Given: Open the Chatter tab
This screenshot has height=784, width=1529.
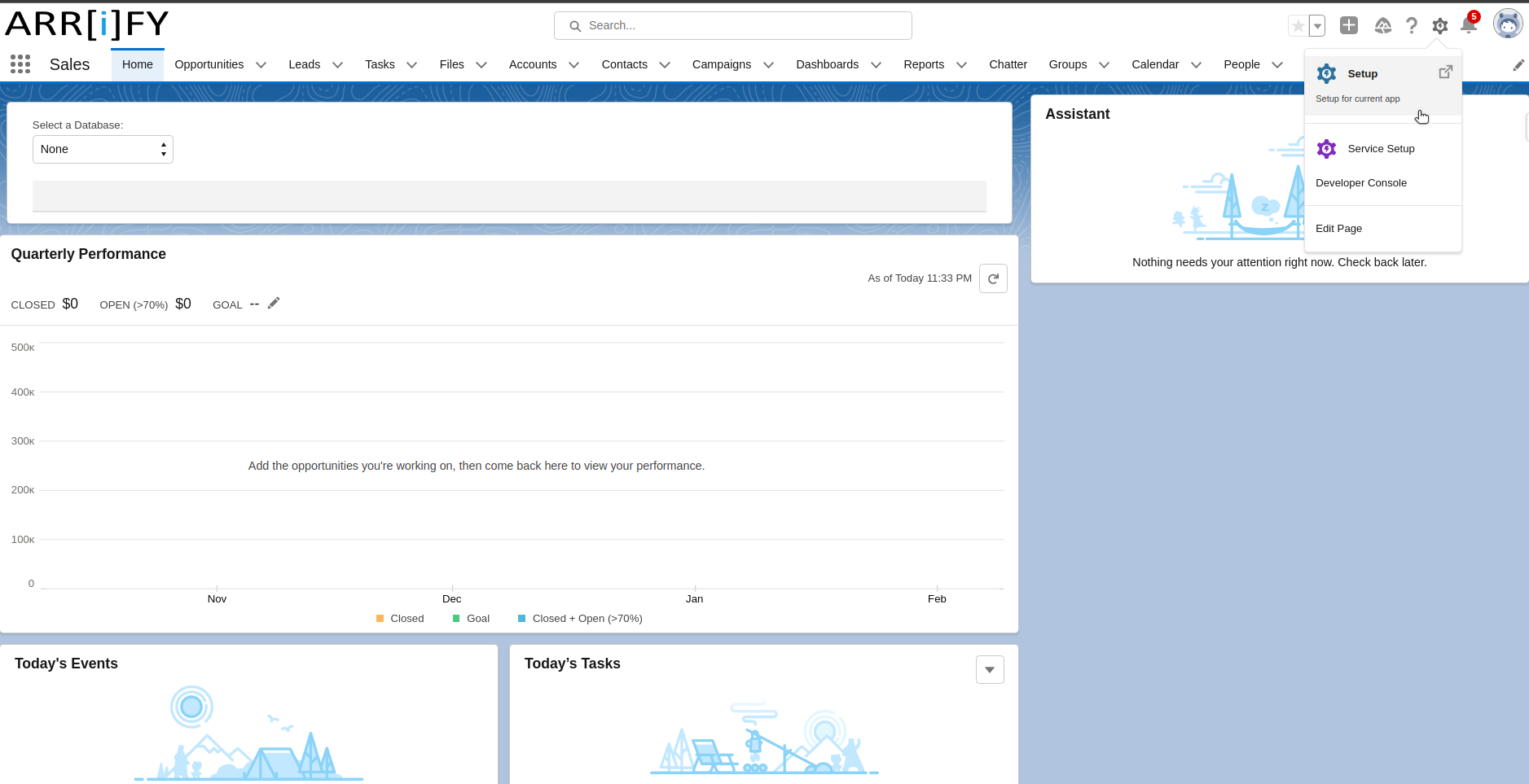Looking at the screenshot, I should point(1008,64).
